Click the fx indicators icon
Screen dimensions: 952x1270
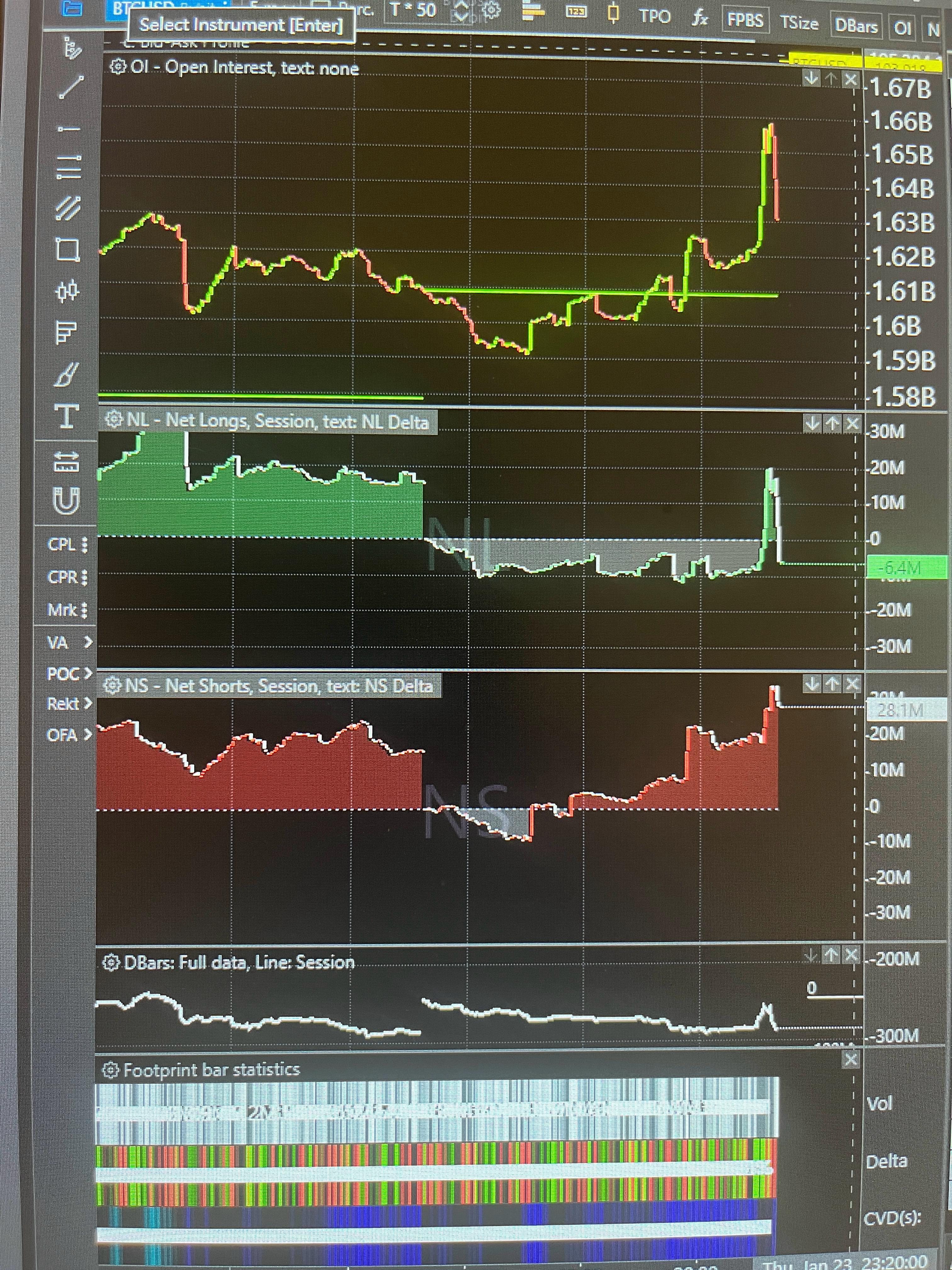[x=700, y=18]
